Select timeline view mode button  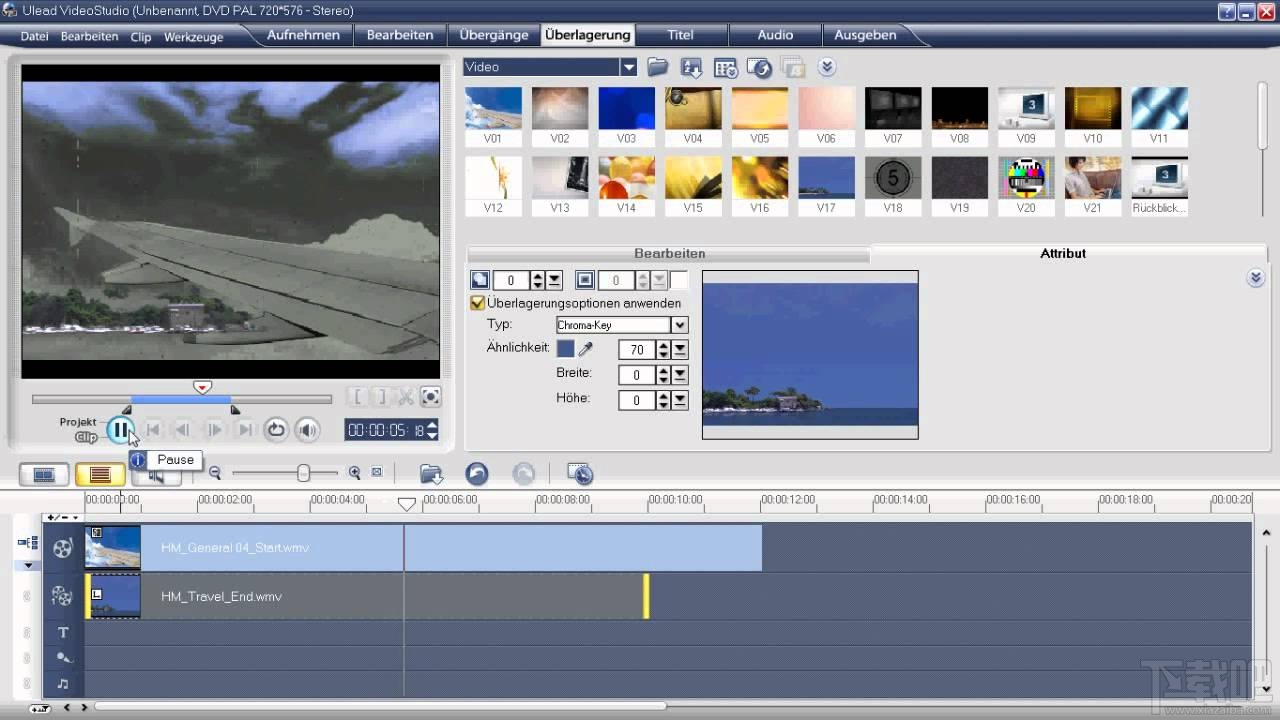click(x=100, y=475)
